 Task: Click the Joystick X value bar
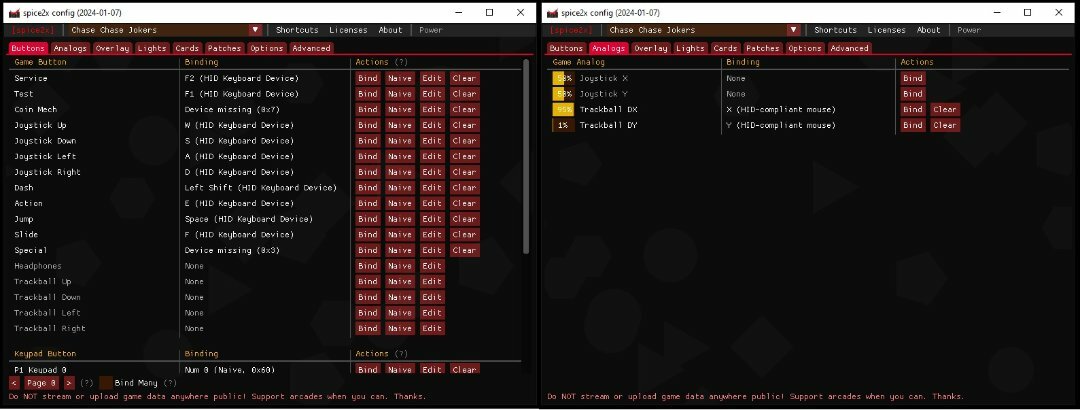563,78
